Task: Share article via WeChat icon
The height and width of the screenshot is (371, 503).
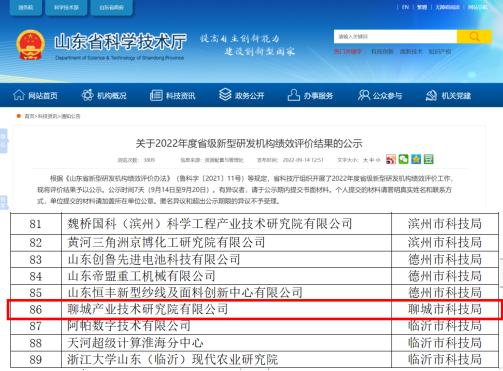Action: coord(403,159)
